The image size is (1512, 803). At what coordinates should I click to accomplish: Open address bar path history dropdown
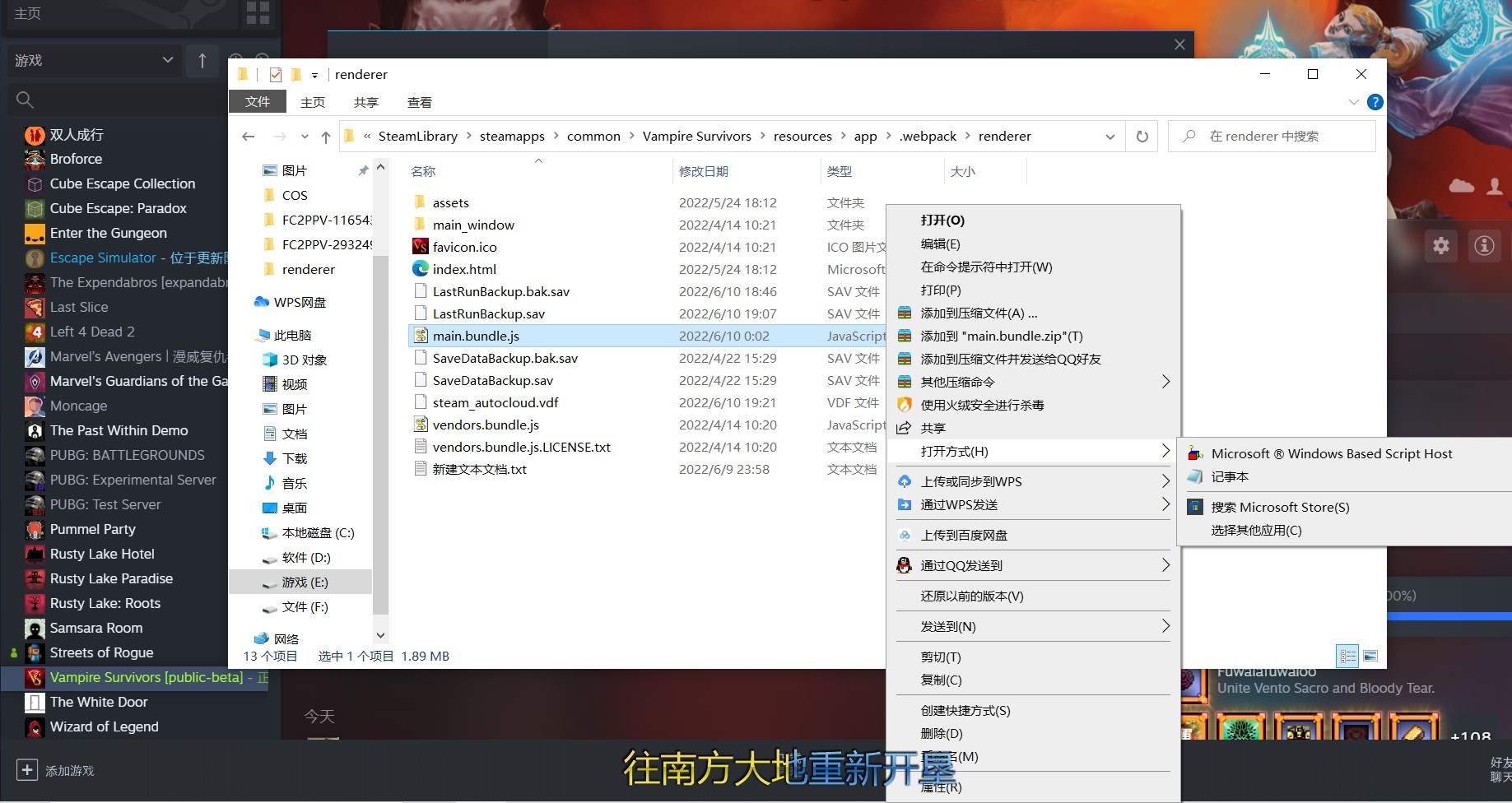(x=1110, y=137)
